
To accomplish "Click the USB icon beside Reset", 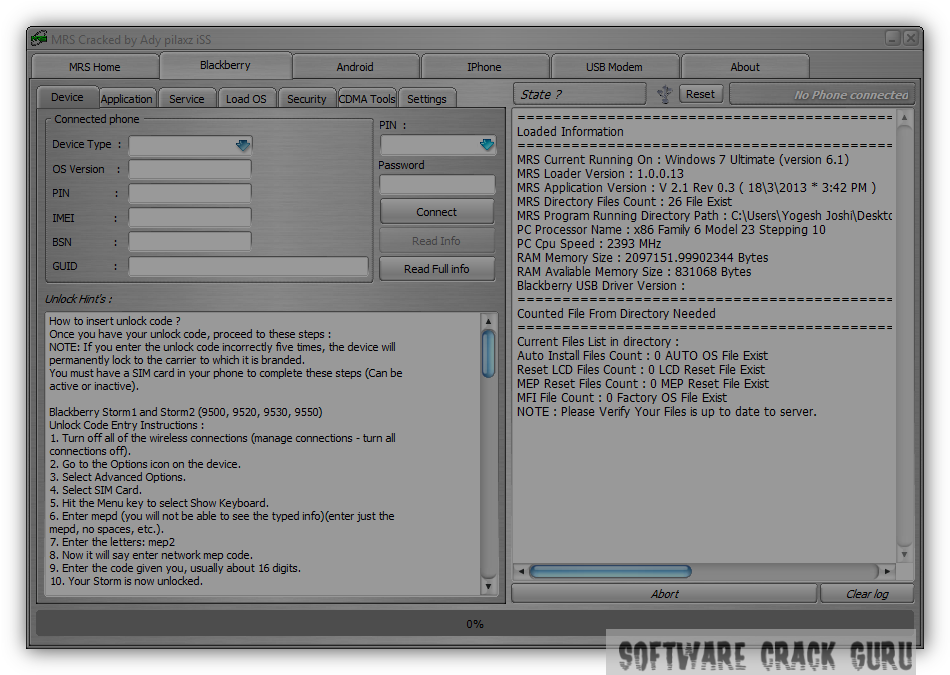I will [665, 94].
